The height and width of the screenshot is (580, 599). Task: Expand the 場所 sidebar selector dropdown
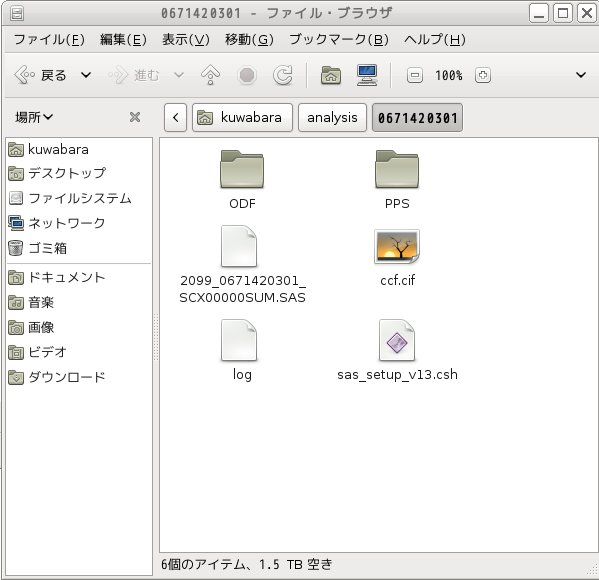[x=34, y=117]
